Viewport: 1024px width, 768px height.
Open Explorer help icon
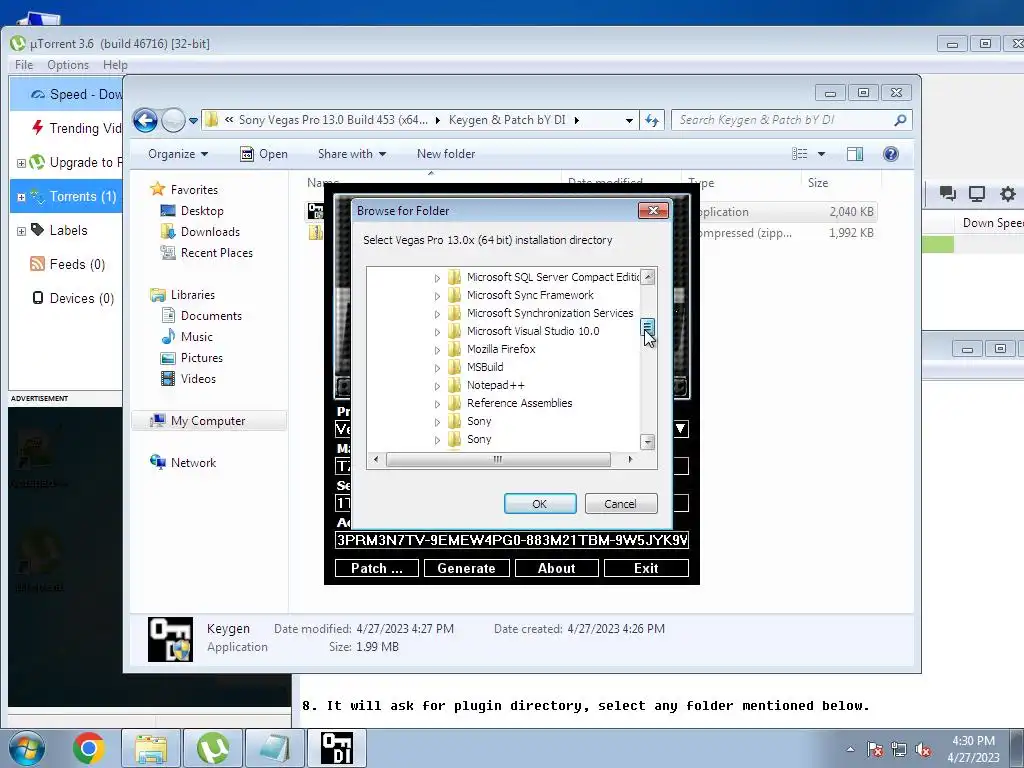click(891, 153)
